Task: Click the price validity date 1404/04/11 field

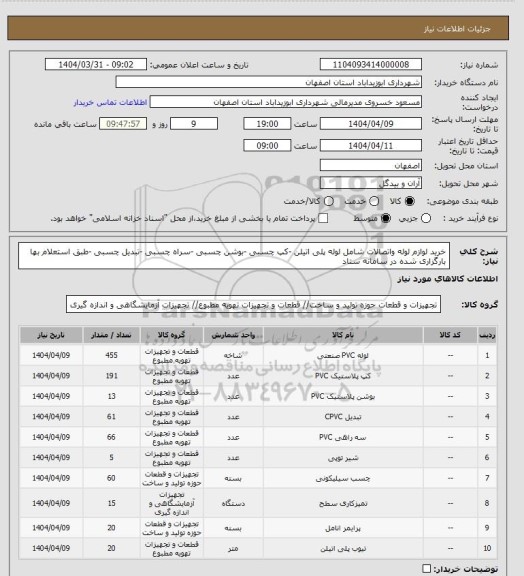Action: click(x=371, y=145)
